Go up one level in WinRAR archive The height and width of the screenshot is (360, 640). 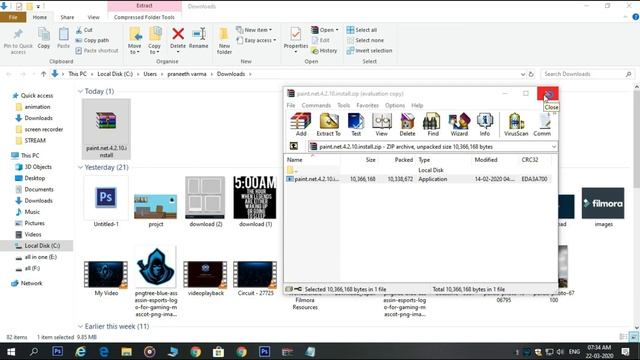293,146
